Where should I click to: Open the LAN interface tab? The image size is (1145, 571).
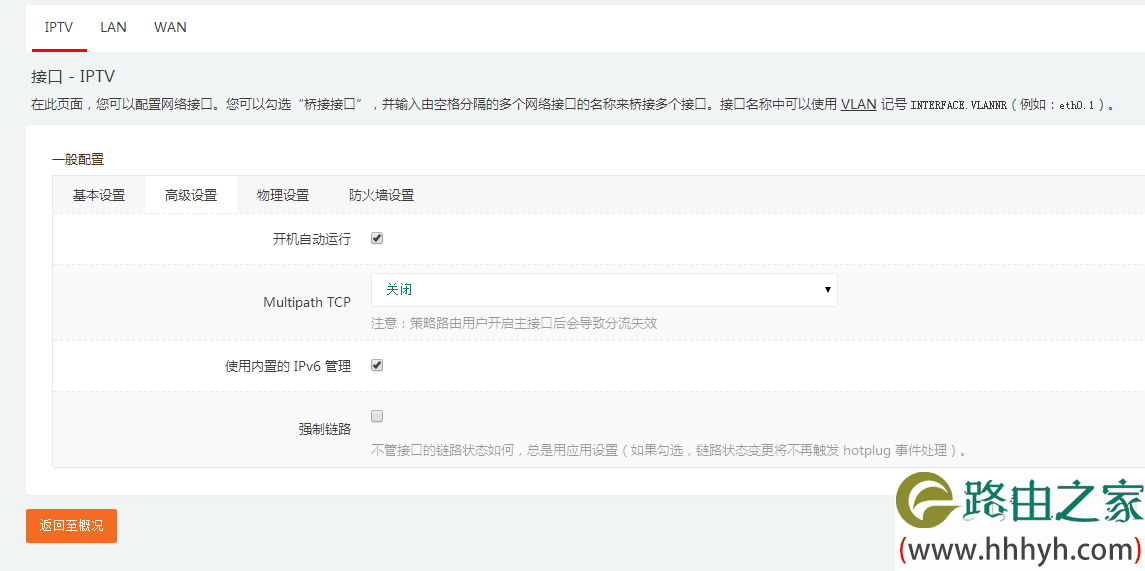tap(113, 28)
